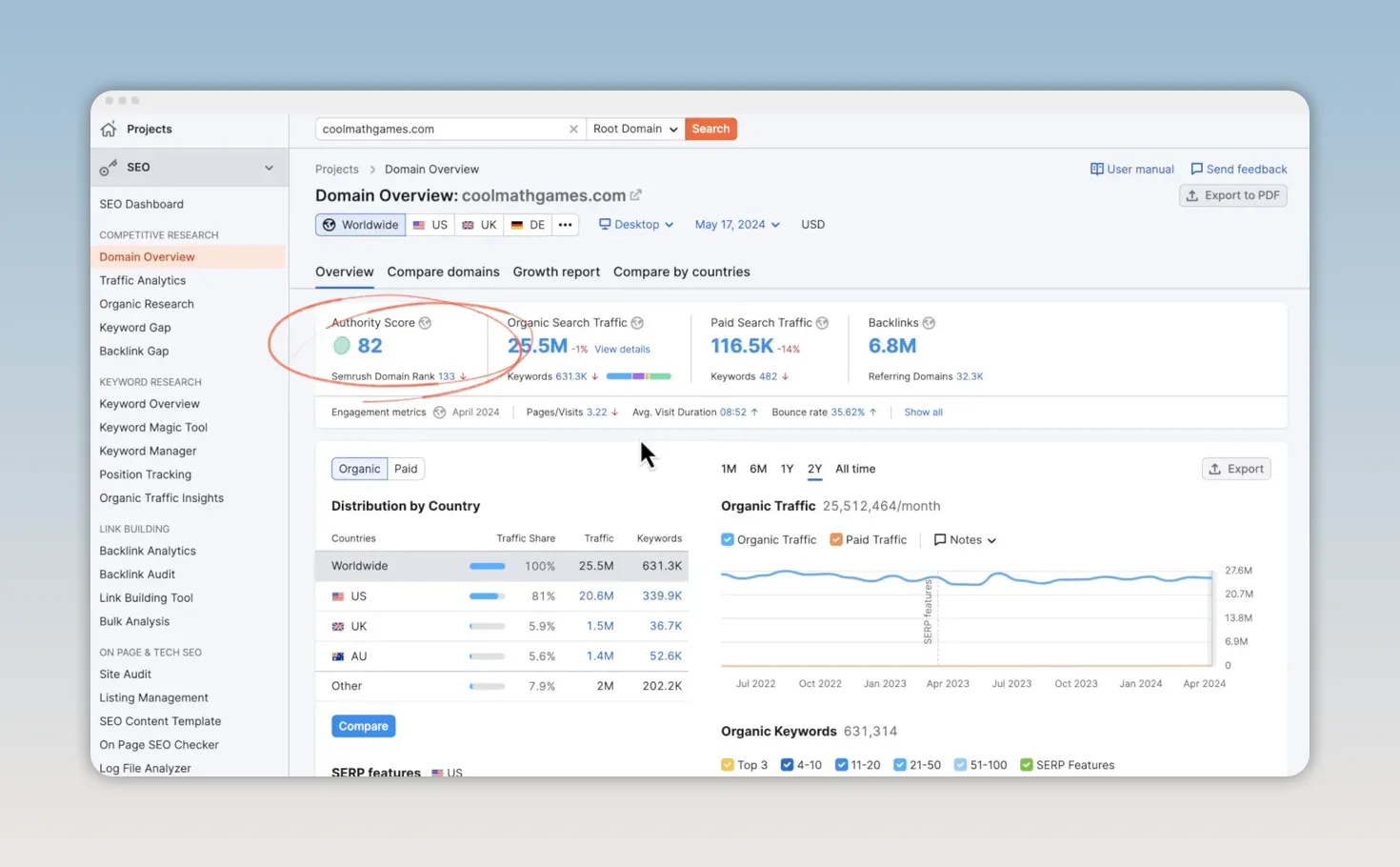The height and width of the screenshot is (867, 1400).
Task: Click Organic Search Traffic info icon
Action: pyautogui.click(x=637, y=323)
